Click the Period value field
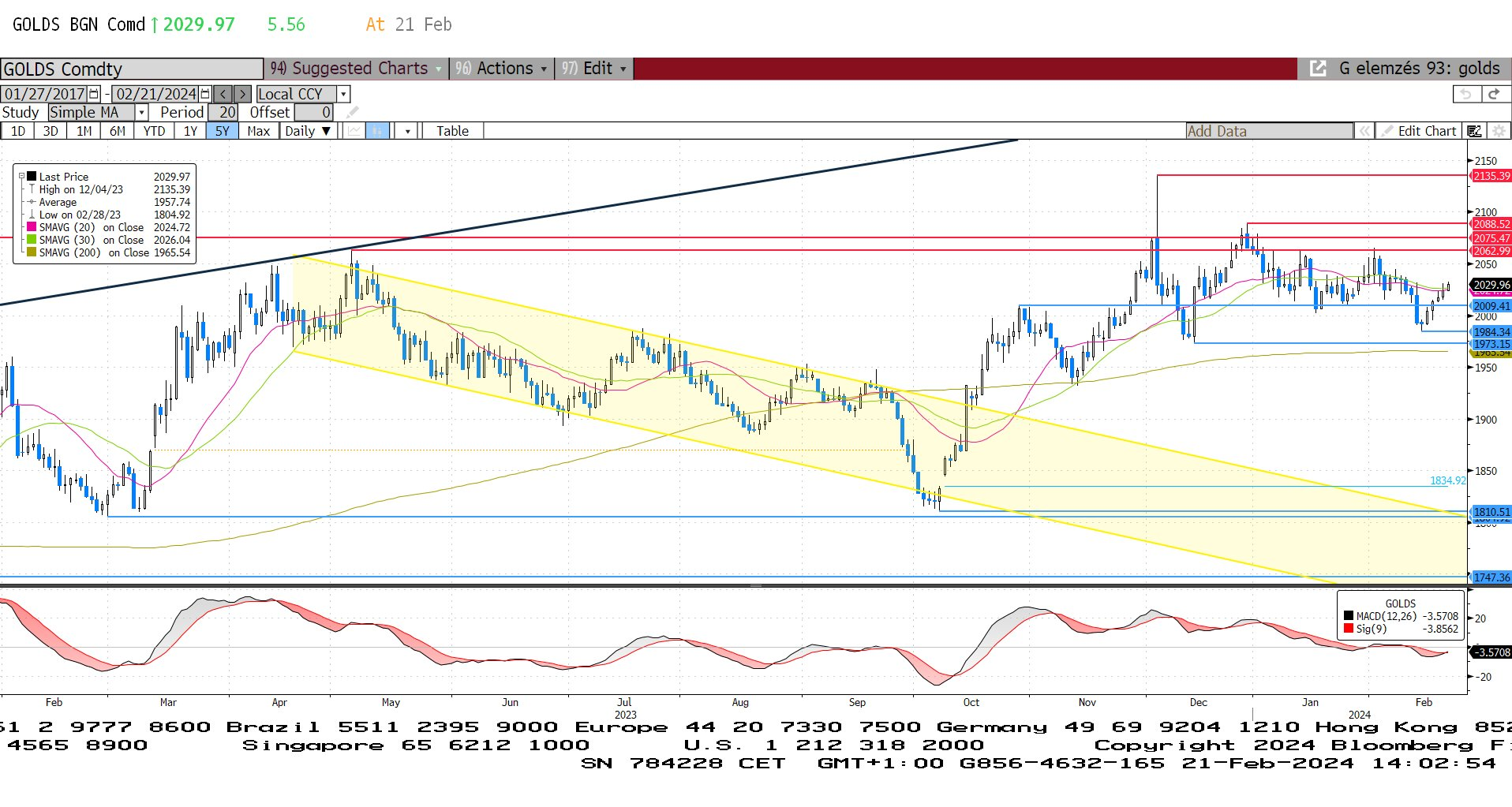This screenshot has width=1512, height=807. [x=224, y=113]
